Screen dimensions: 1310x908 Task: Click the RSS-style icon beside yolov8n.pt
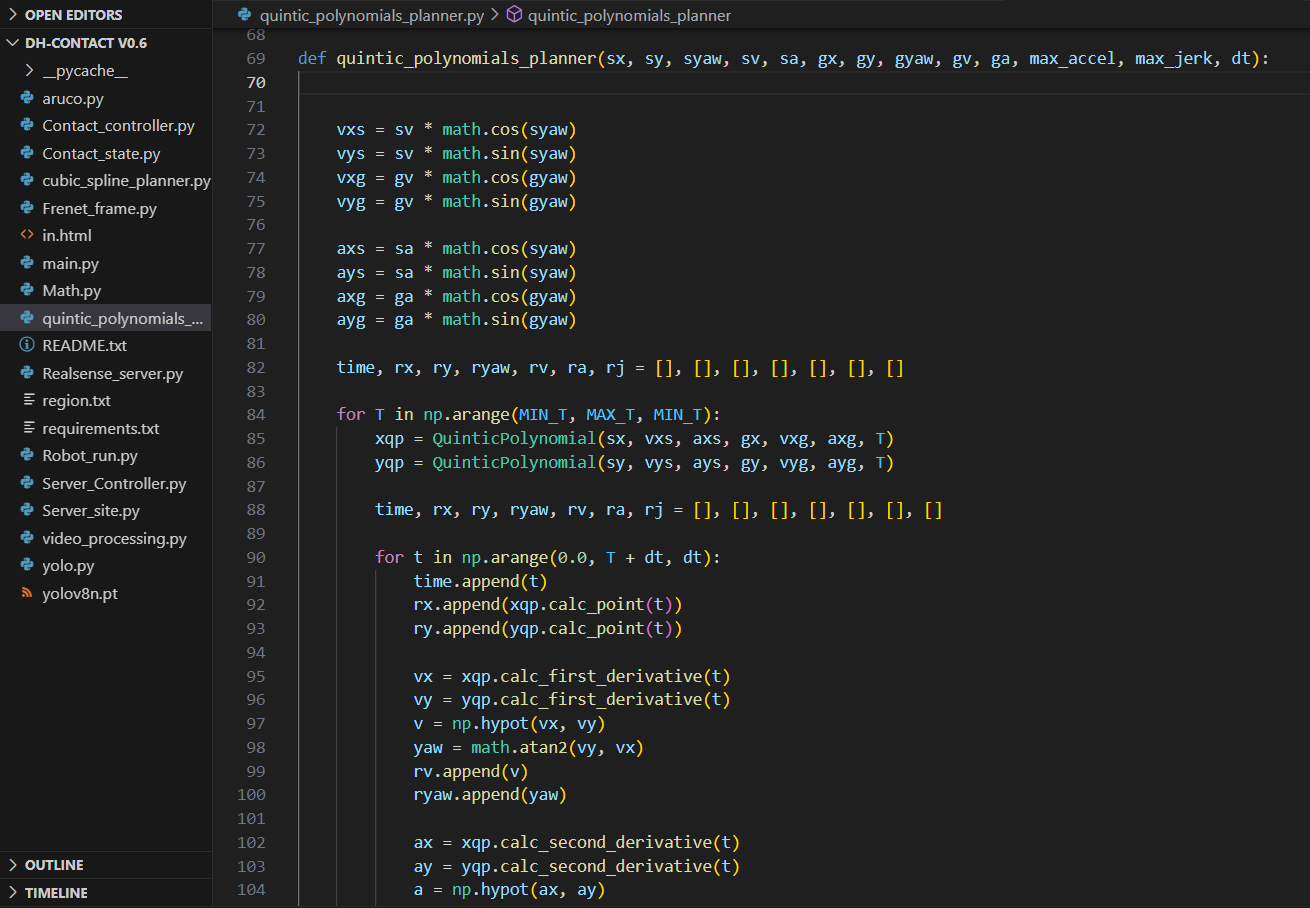(27, 594)
